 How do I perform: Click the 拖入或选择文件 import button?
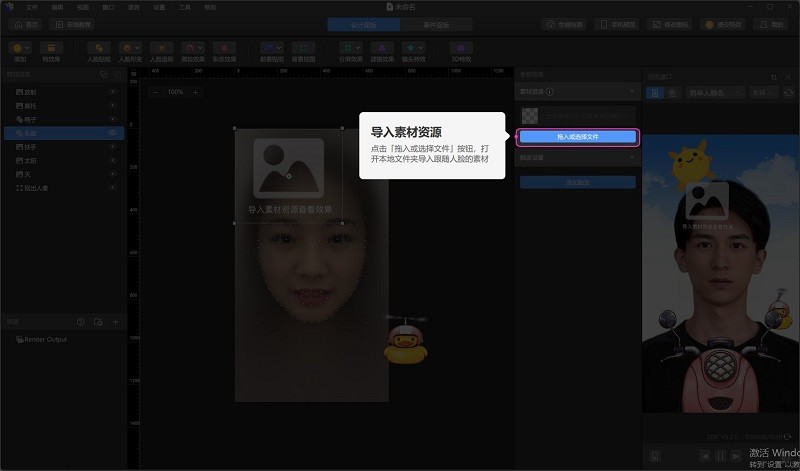tap(578, 137)
